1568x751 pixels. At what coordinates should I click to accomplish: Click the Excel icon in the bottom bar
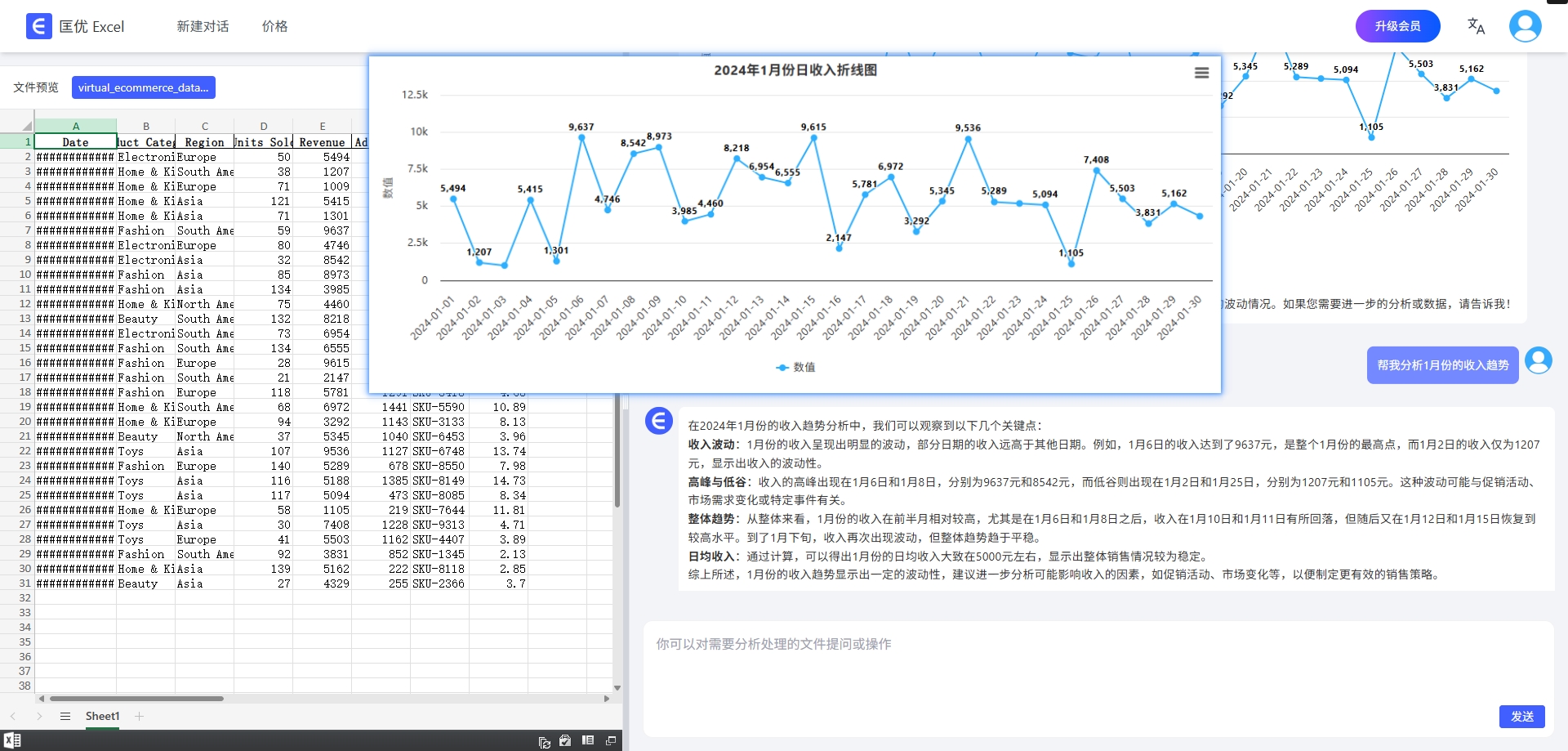[x=12, y=740]
